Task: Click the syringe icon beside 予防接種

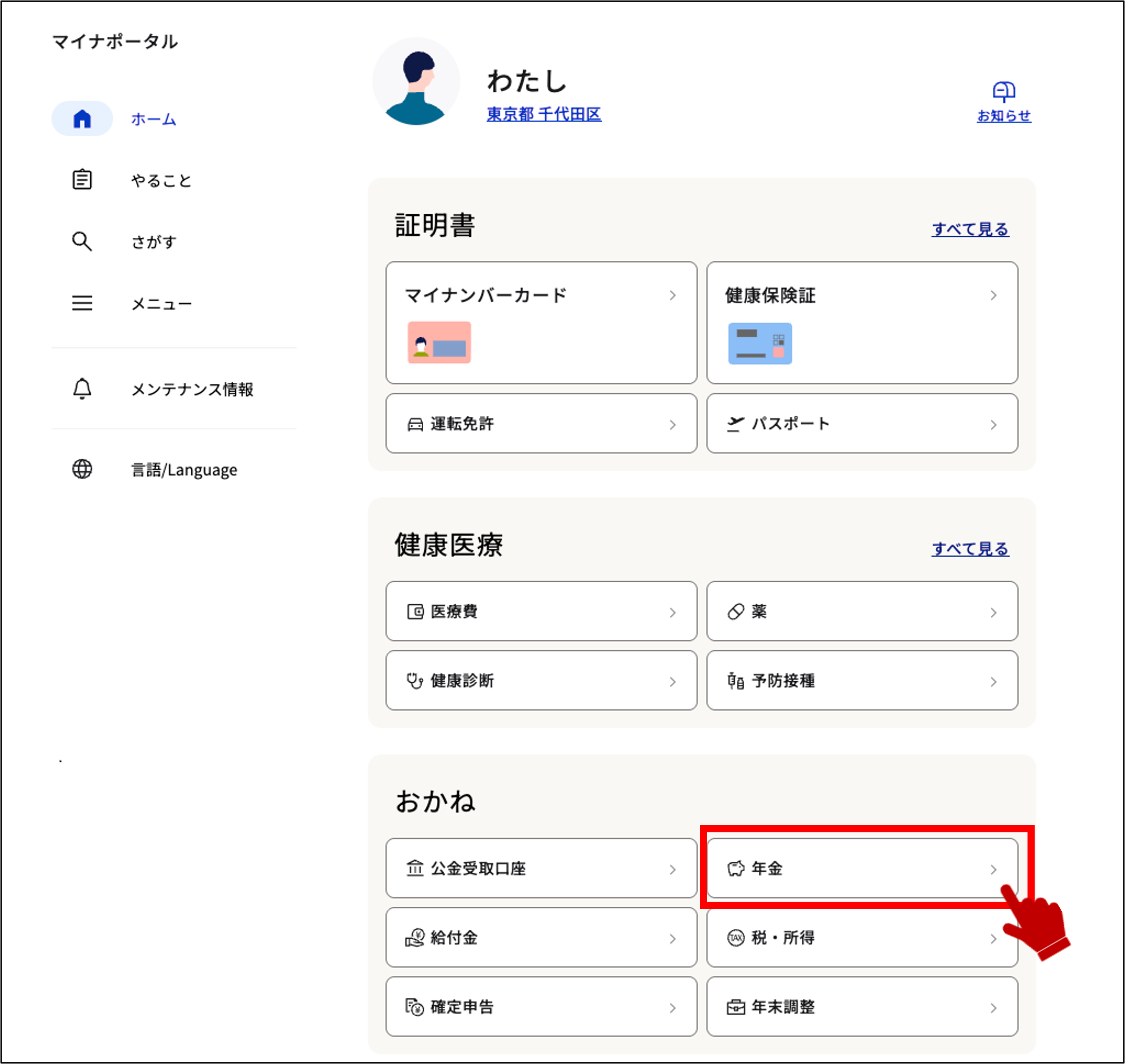Action: click(x=736, y=681)
